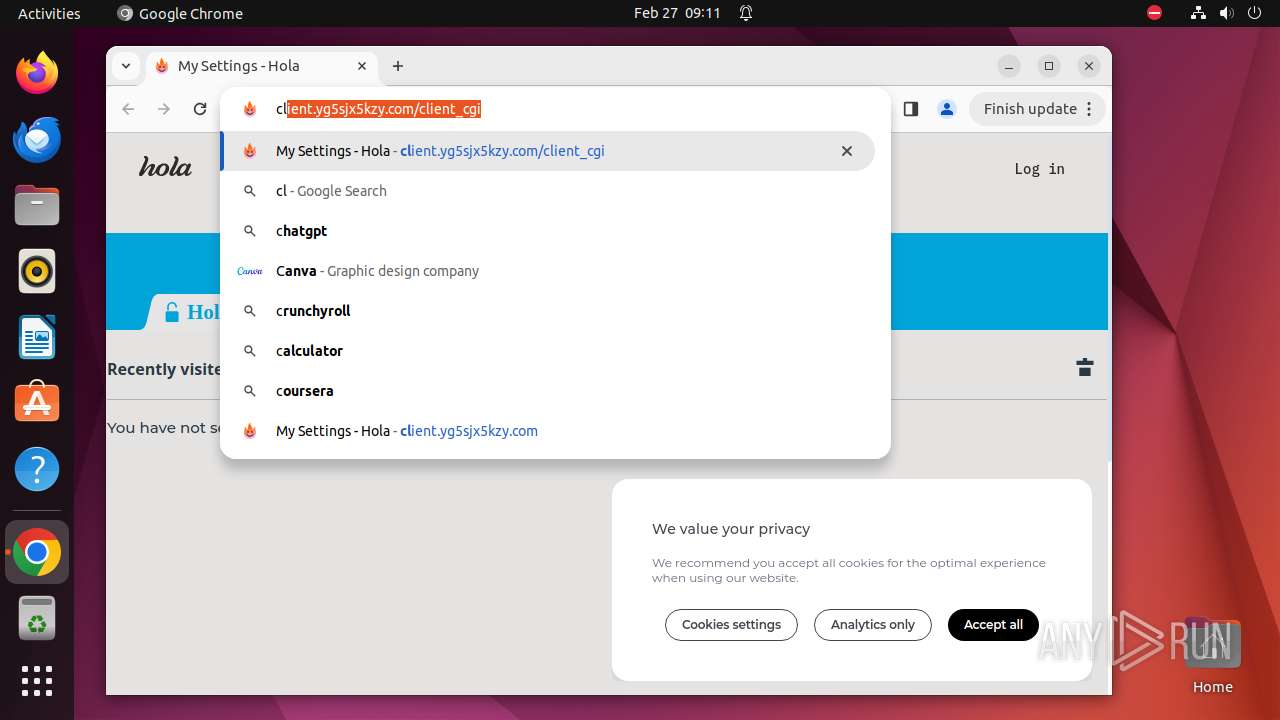Toggle Chrome side panel icon
The height and width of the screenshot is (720, 1280).
tap(910, 109)
